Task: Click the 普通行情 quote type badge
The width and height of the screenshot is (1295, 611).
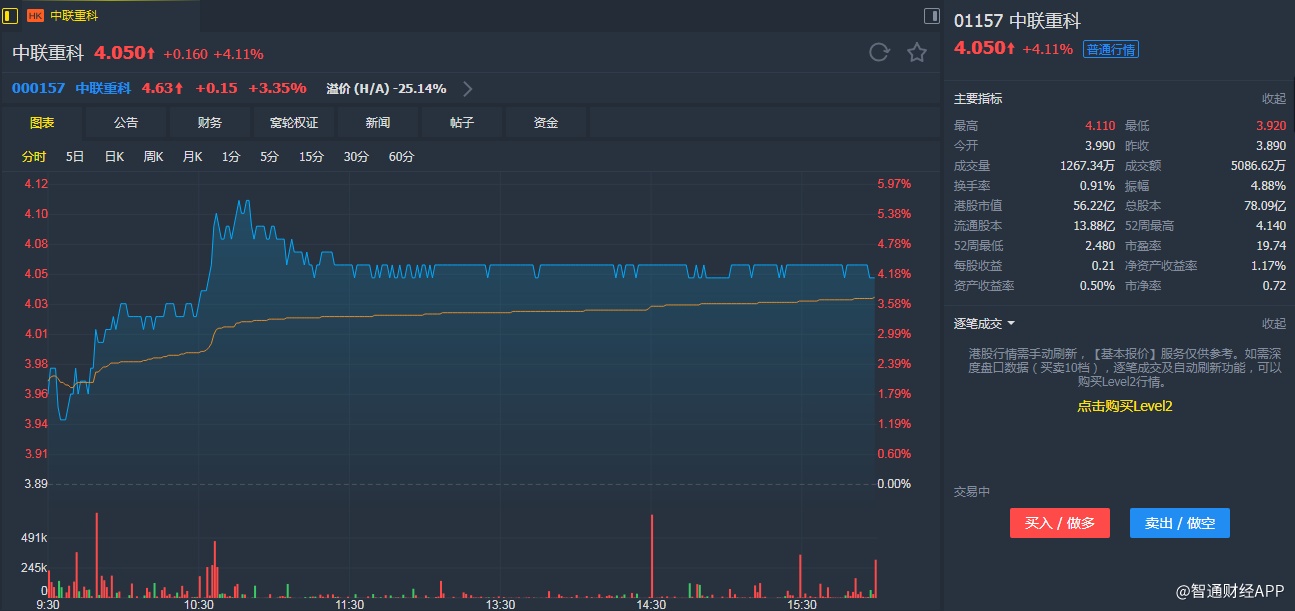Action: point(1110,49)
